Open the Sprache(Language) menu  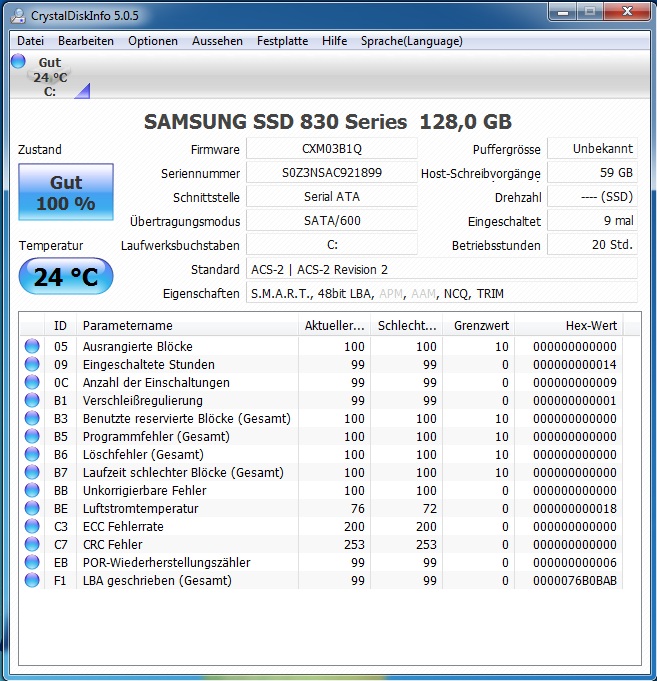point(412,41)
